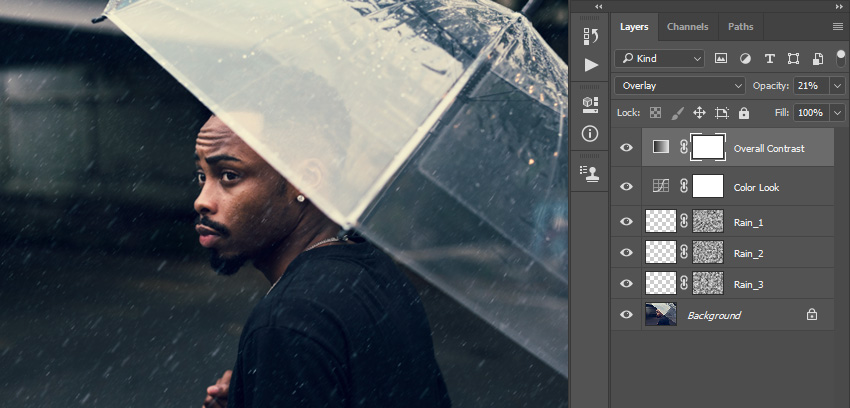Screen dimensions: 850x408
Task: Select the Background layer name
Action: (x=714, y=315)
